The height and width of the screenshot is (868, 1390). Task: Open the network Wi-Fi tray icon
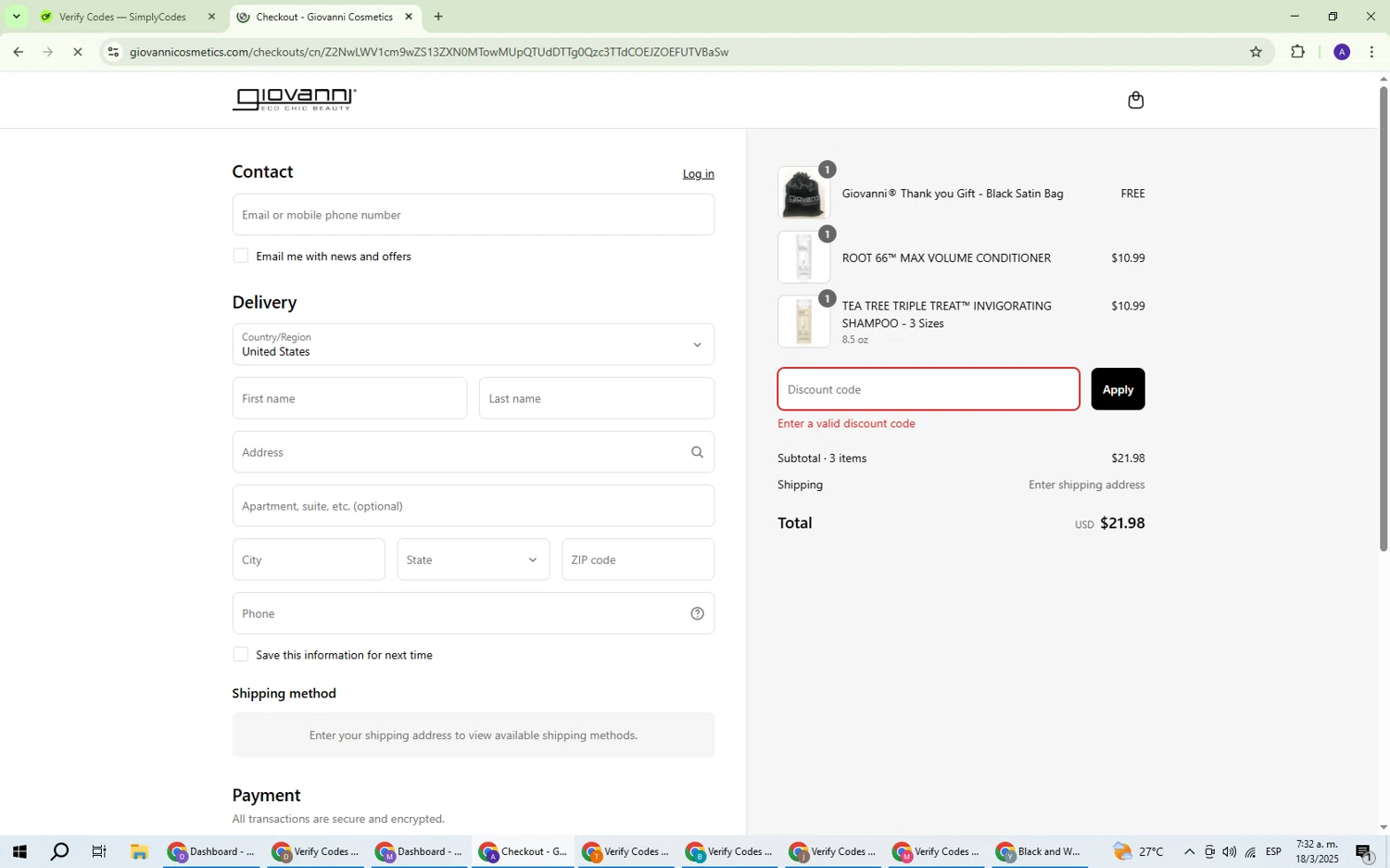tap(1250, 851)
